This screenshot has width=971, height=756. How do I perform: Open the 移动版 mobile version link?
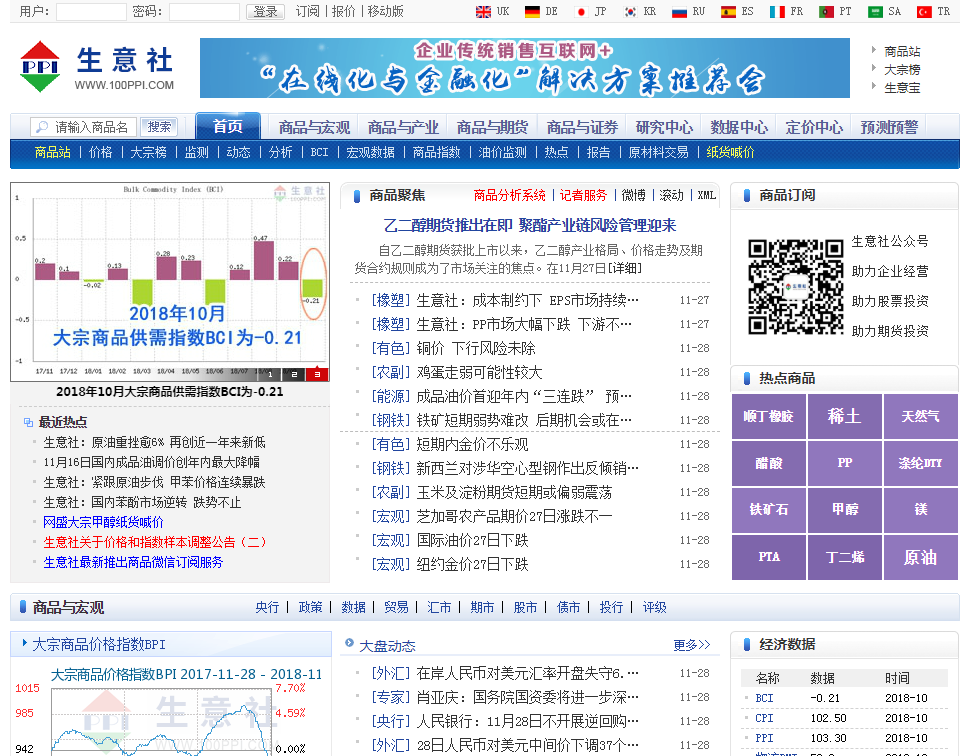click(385, 11)
